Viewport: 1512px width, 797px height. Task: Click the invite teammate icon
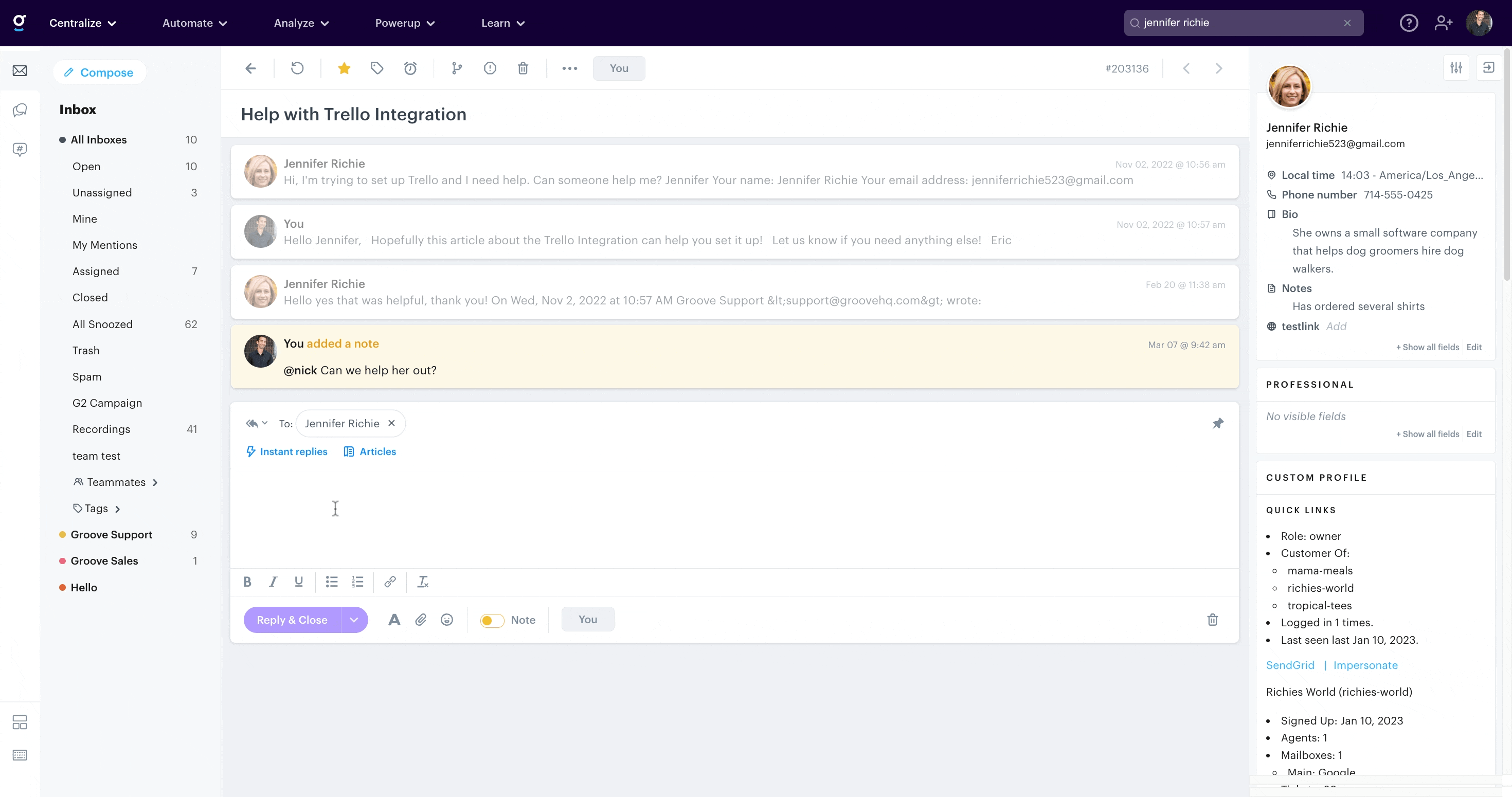pos(1443,23)
